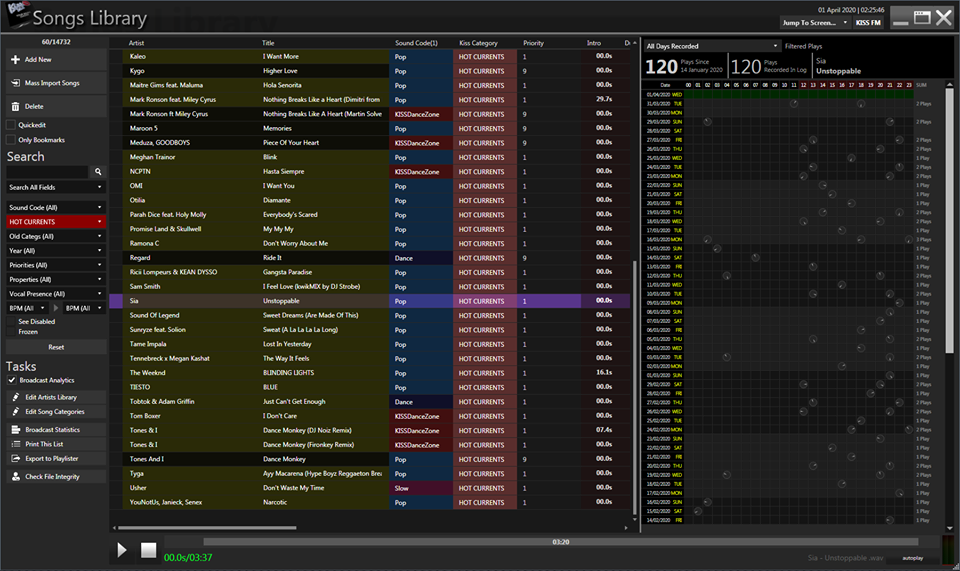Screen dimensions: 960x571
Task: Click the Songs Library logo icon
Action: (17, 15)
